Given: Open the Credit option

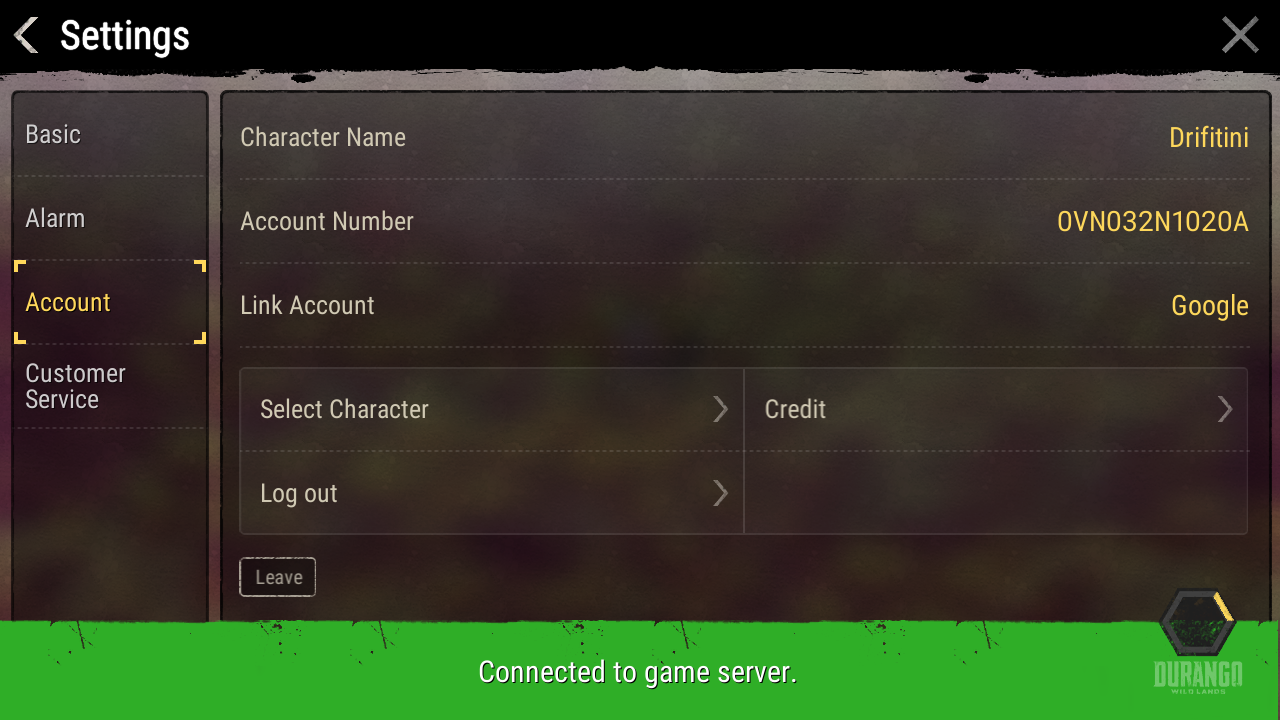Looking at the screenshot, I should click(x=996, y=409).
